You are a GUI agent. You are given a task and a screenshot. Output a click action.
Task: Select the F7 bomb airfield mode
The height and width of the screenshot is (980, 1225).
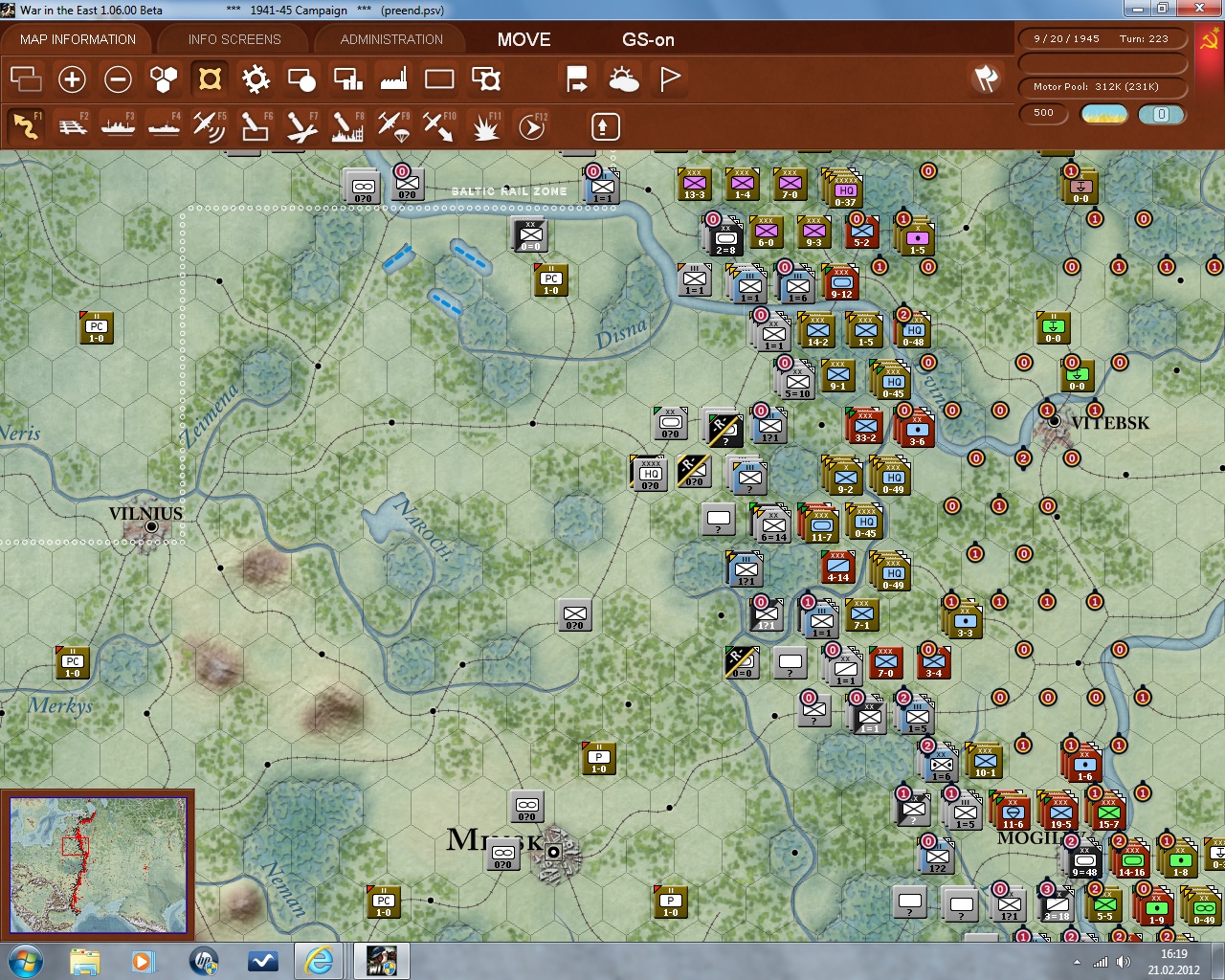[x=301, y=126]
